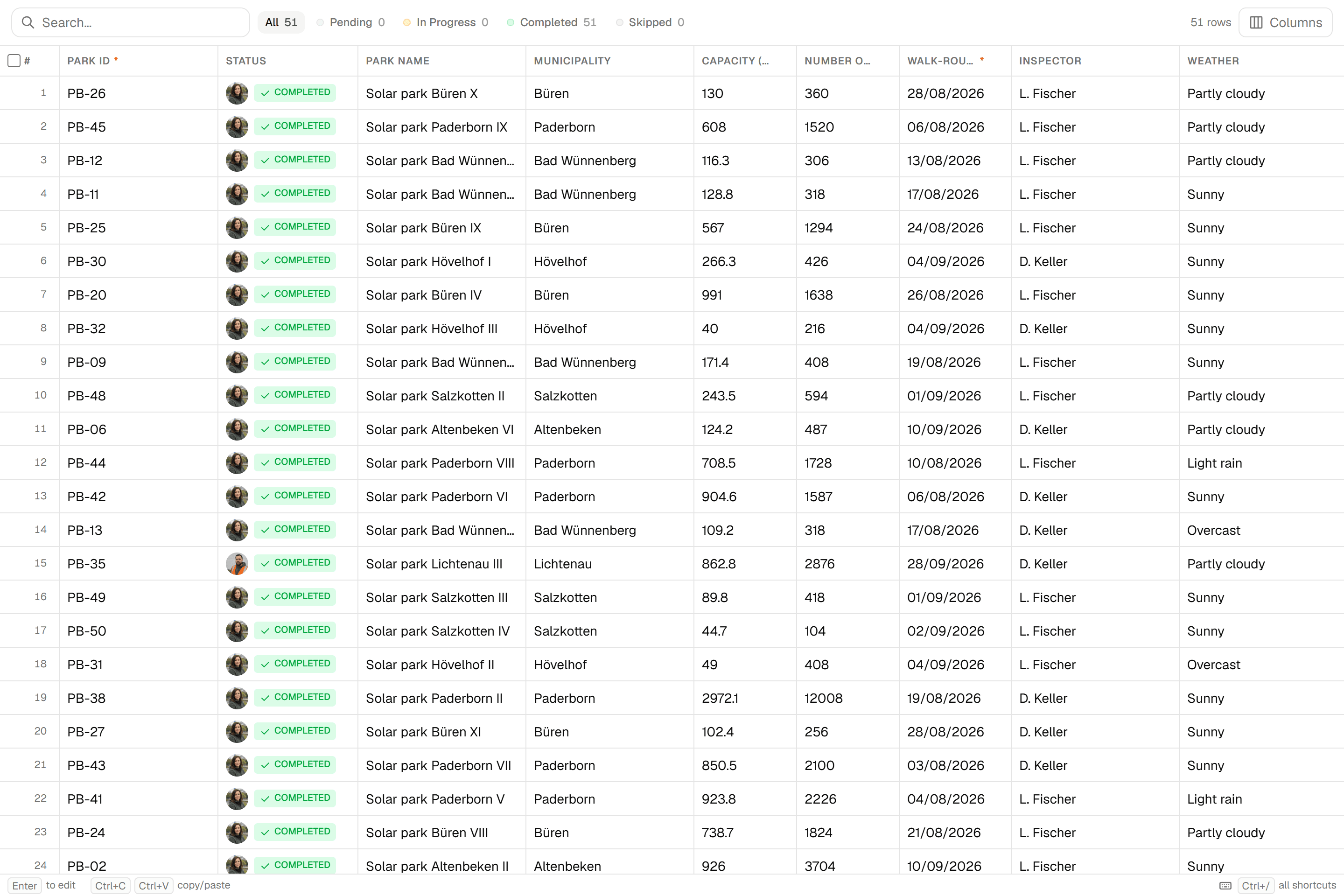This screenshot has width=1344, height=896.
Task: Select capacity cell '2972.1'
Action: (x=745, y=698)
